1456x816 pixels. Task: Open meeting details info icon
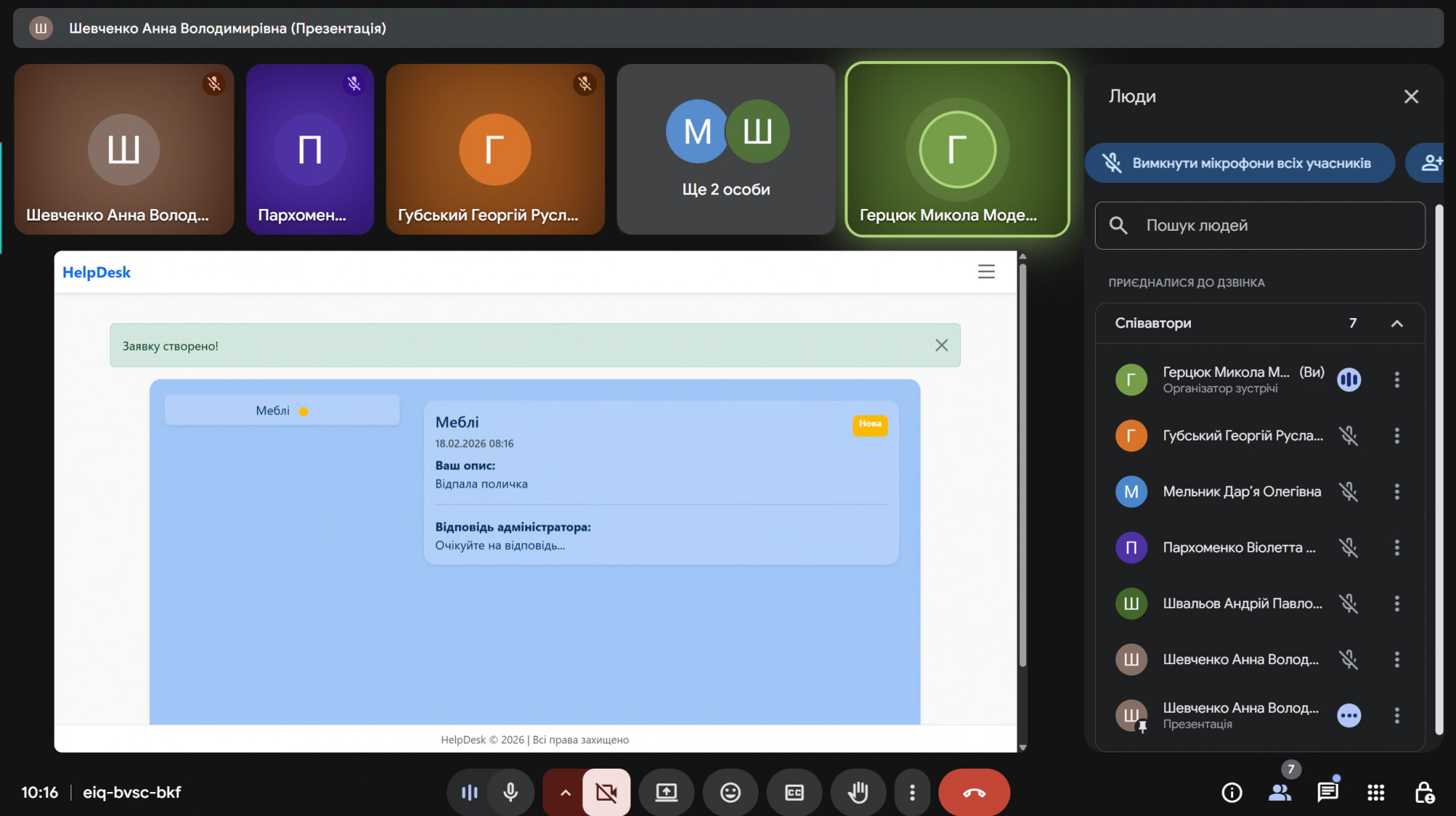1232,792
